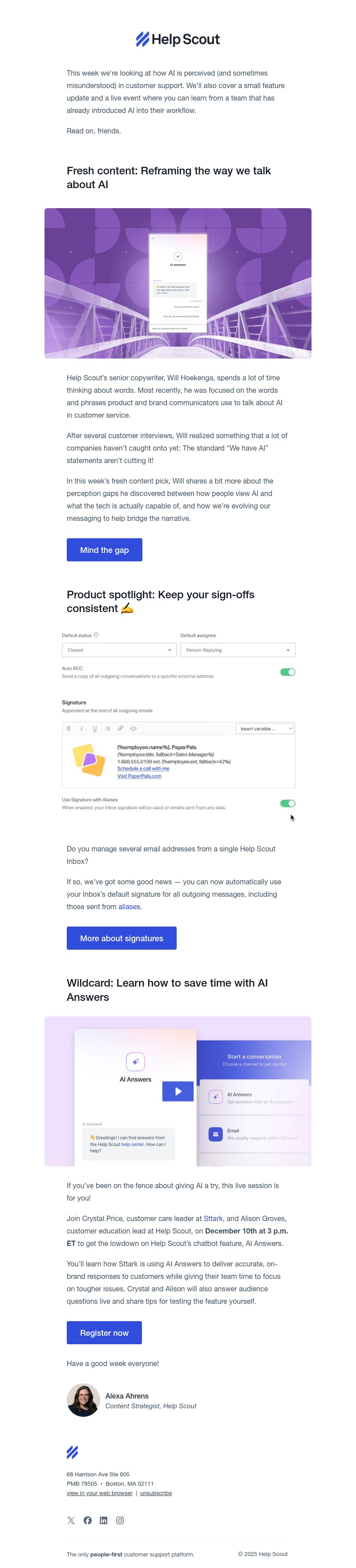Open Help Scout's Instagram profile
This screenshot has height=1568, width=356.
tap(120, 1520)
